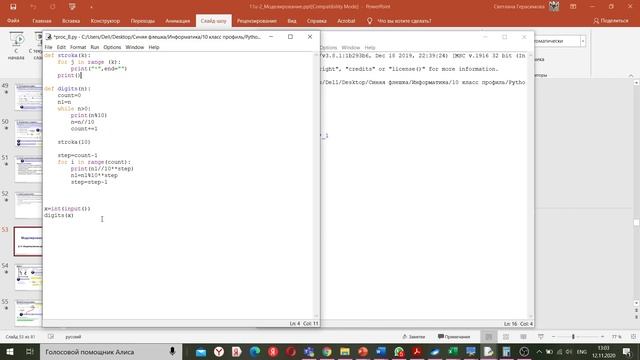
Task: Open Help menu in the IDLE editor
Action: pos(154,47)
